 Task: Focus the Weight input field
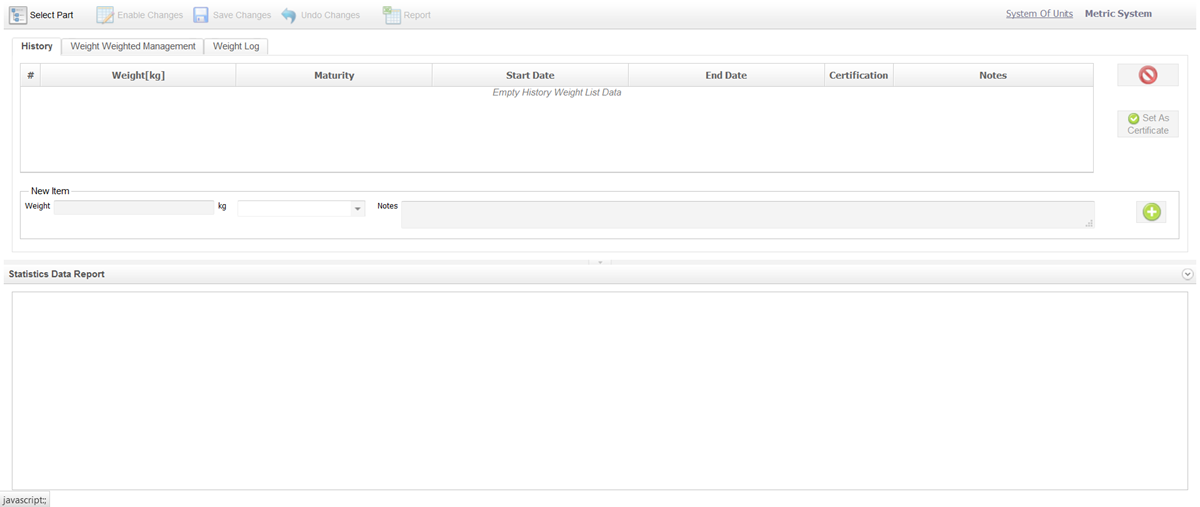134,207
